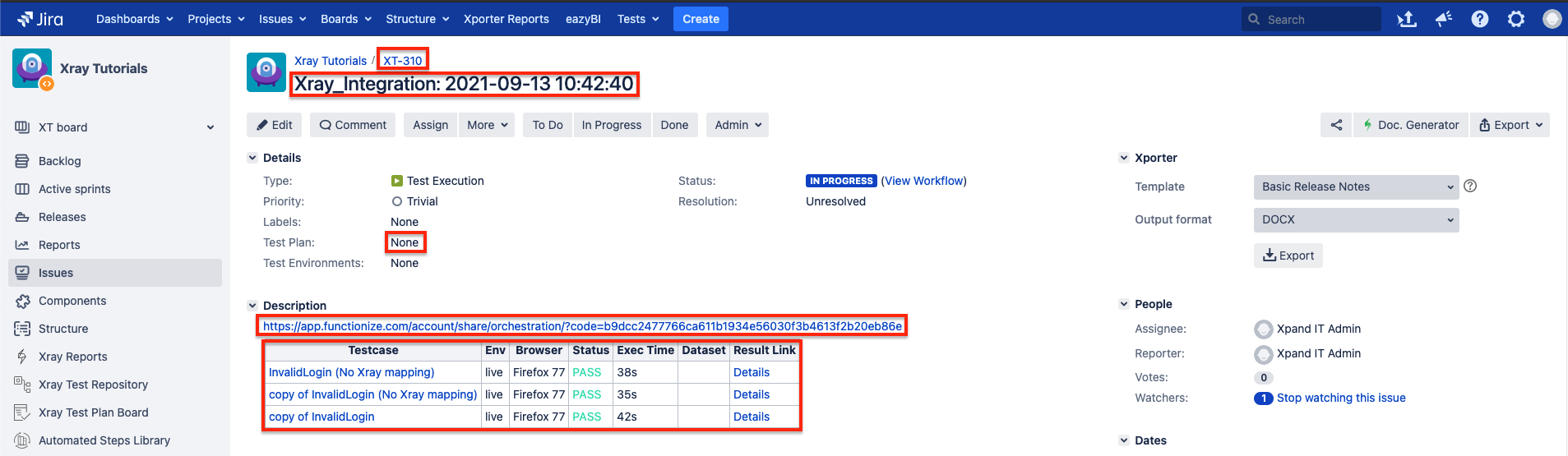Click the Test Execution type icon
The image size is (1568, 456).
(x=397, y=181)
